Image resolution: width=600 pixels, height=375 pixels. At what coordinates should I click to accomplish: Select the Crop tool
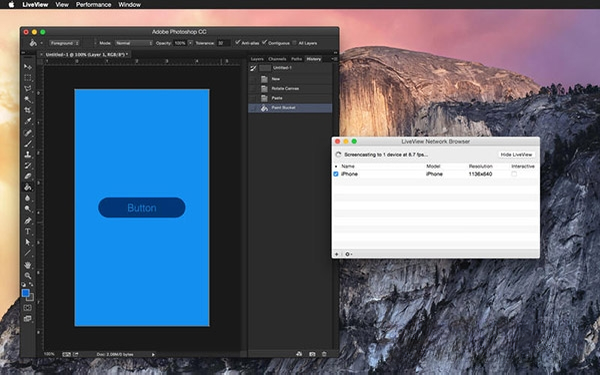[x=28, y=110]
